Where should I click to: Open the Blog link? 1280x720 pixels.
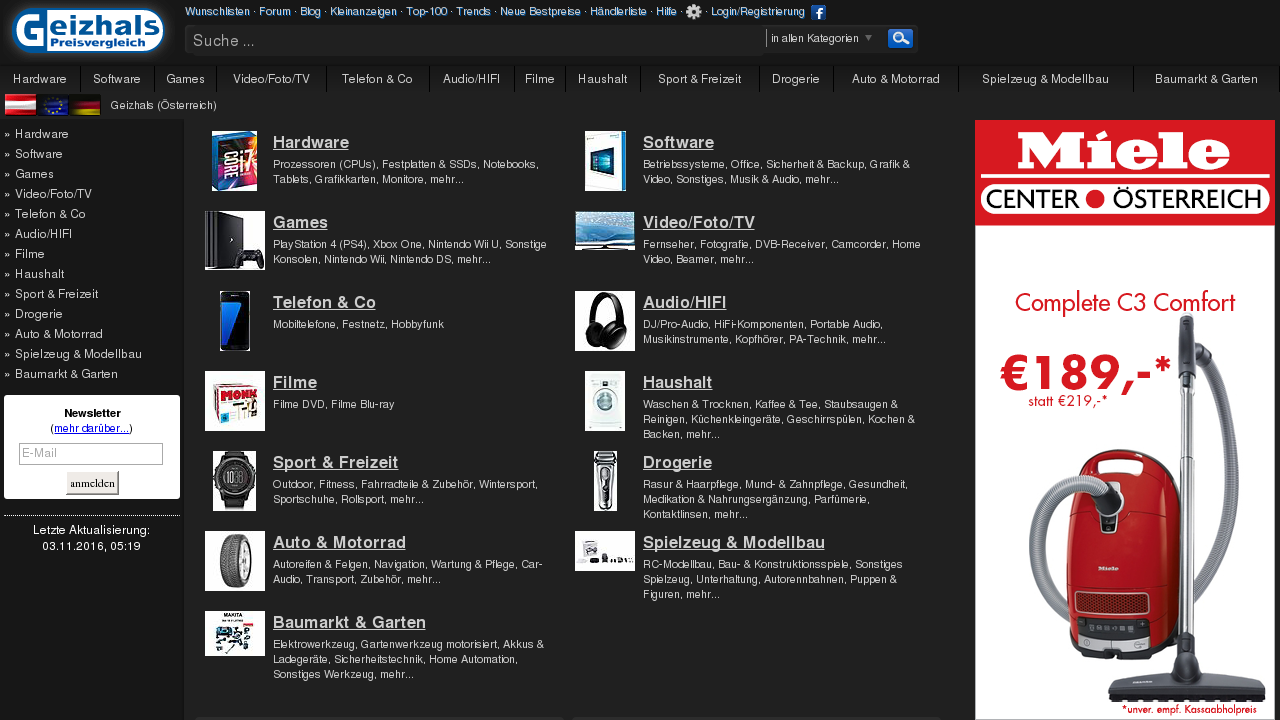click(x=310, y=11)
